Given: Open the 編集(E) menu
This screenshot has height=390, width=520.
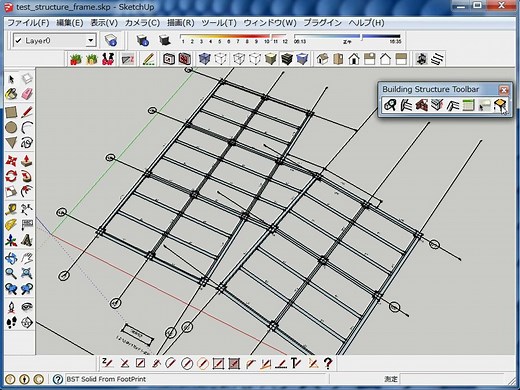Looking at the screenshot, I should pos(69,23).
